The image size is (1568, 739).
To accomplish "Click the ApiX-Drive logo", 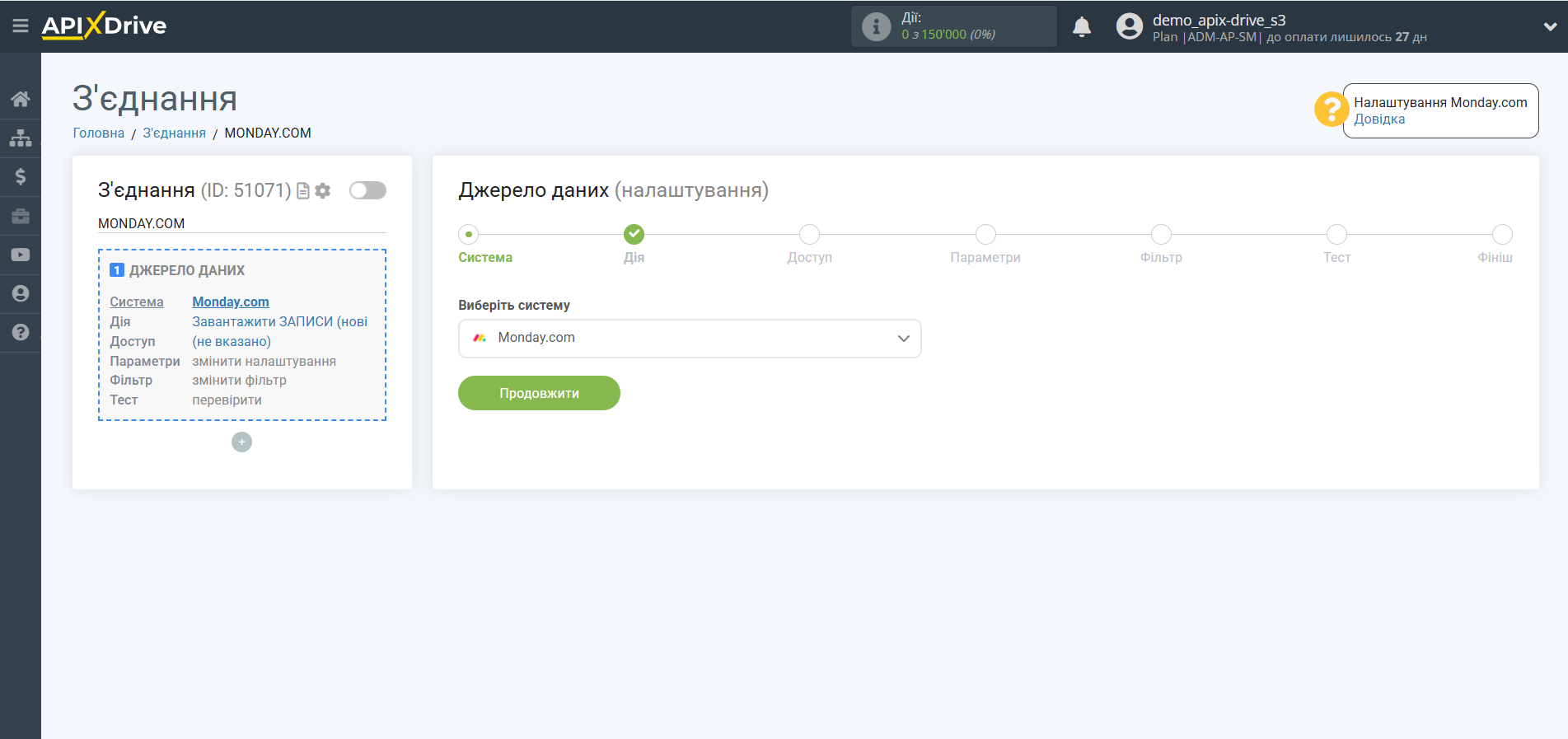I will pos(104,26).
